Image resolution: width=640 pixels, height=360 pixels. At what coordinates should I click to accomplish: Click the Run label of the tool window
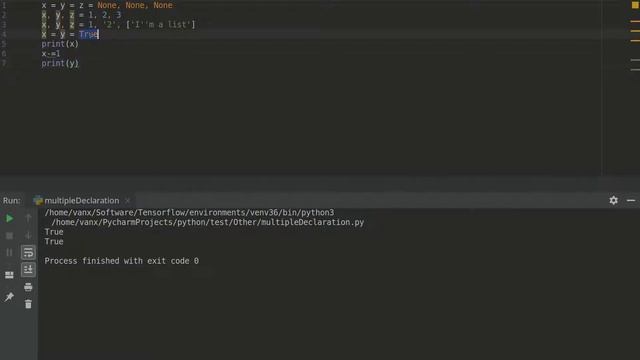coord(11,200)
